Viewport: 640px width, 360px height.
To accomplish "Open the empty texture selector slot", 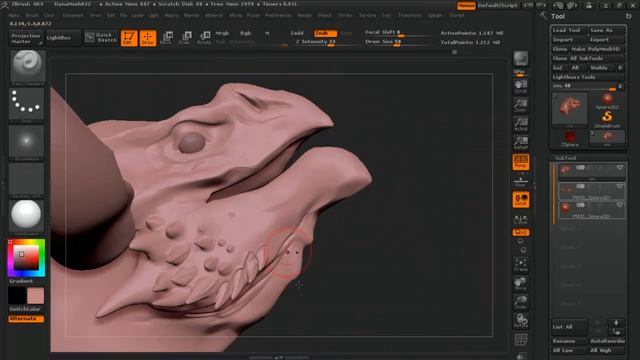I will pos(27,180).
